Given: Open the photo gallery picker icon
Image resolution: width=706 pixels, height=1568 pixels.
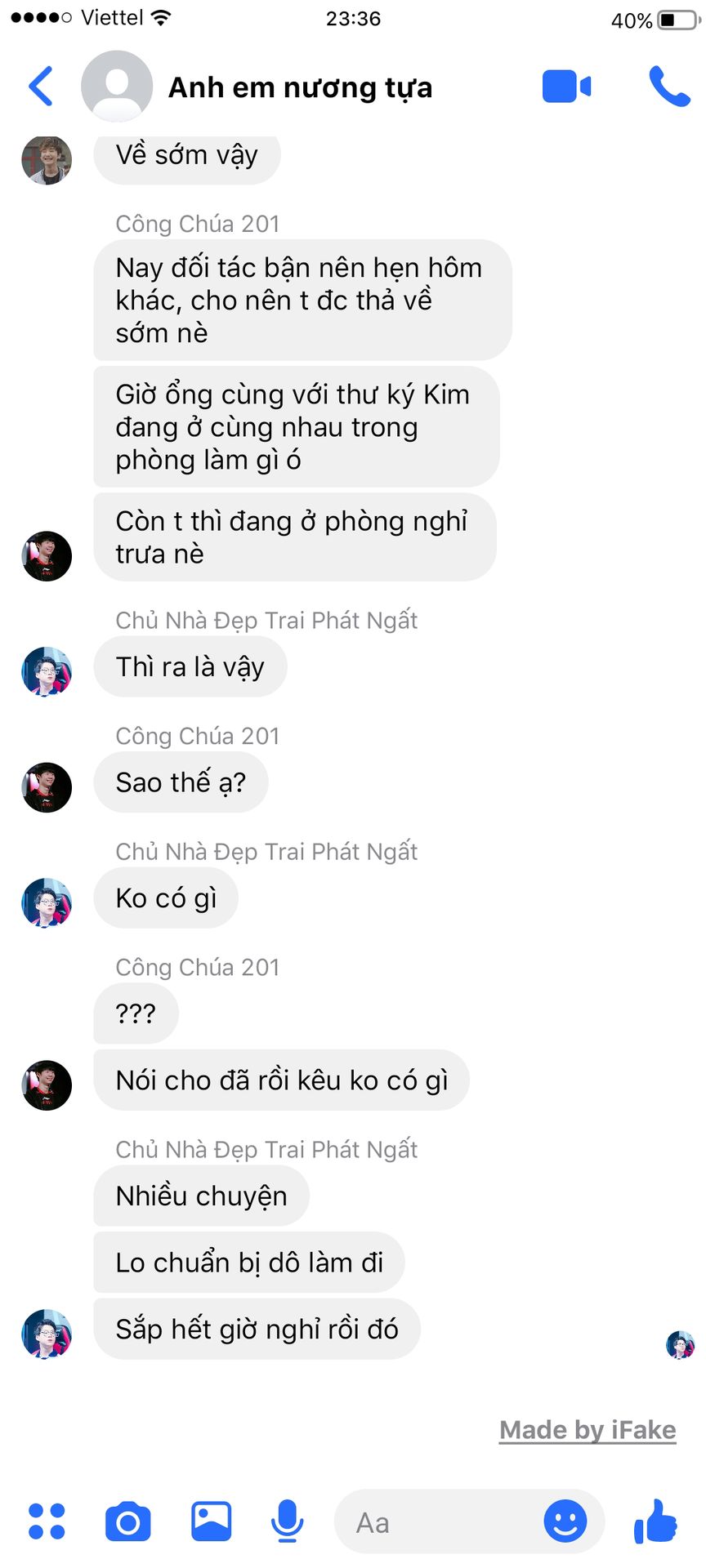Looking at the screenshot, I should tap(211, 1521).
